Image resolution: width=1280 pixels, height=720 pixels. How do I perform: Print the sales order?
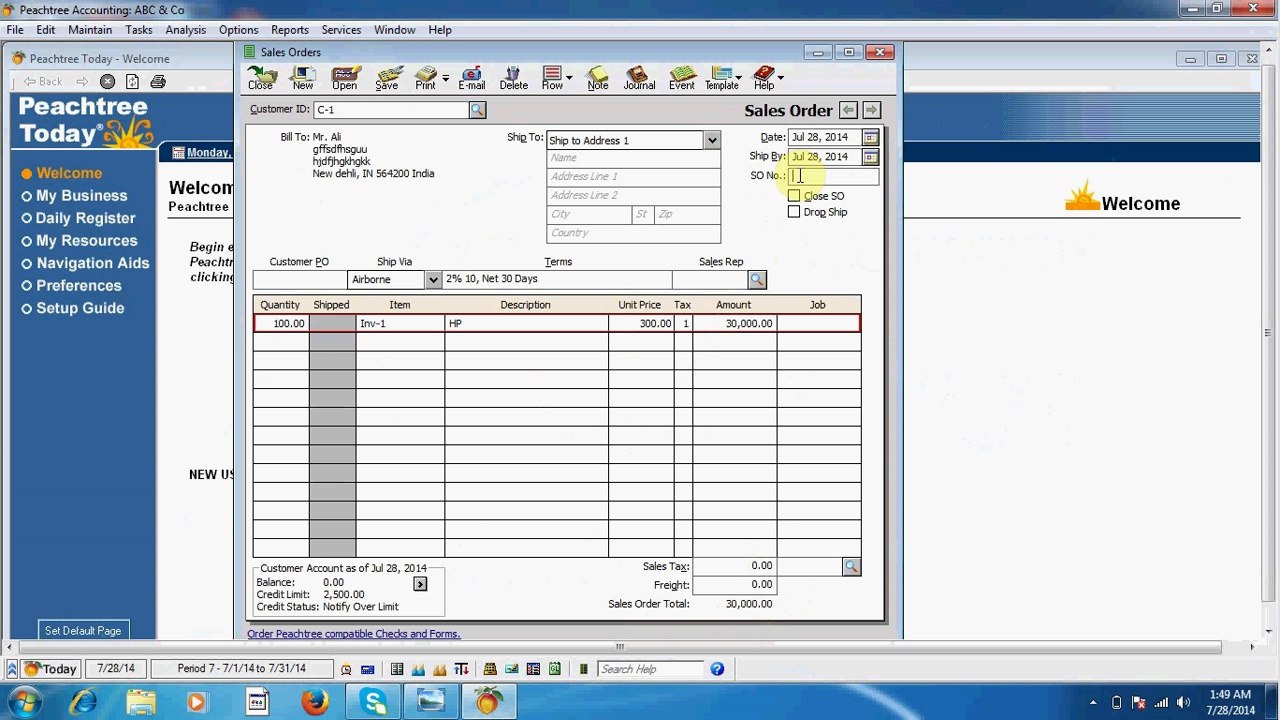click(426, 78)
